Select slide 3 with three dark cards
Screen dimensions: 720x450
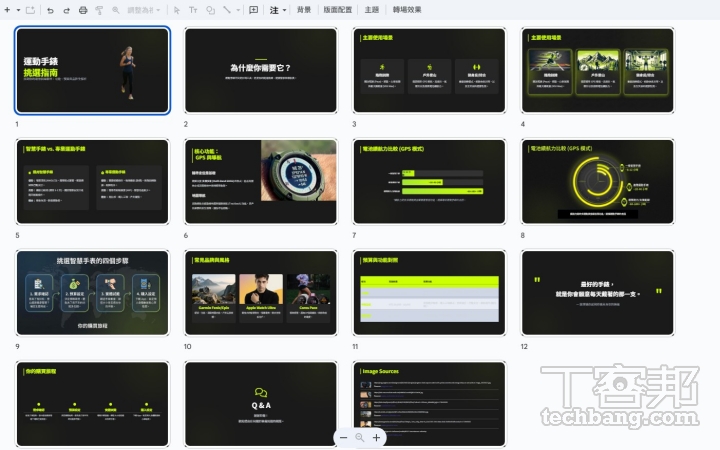coord(429,70)
